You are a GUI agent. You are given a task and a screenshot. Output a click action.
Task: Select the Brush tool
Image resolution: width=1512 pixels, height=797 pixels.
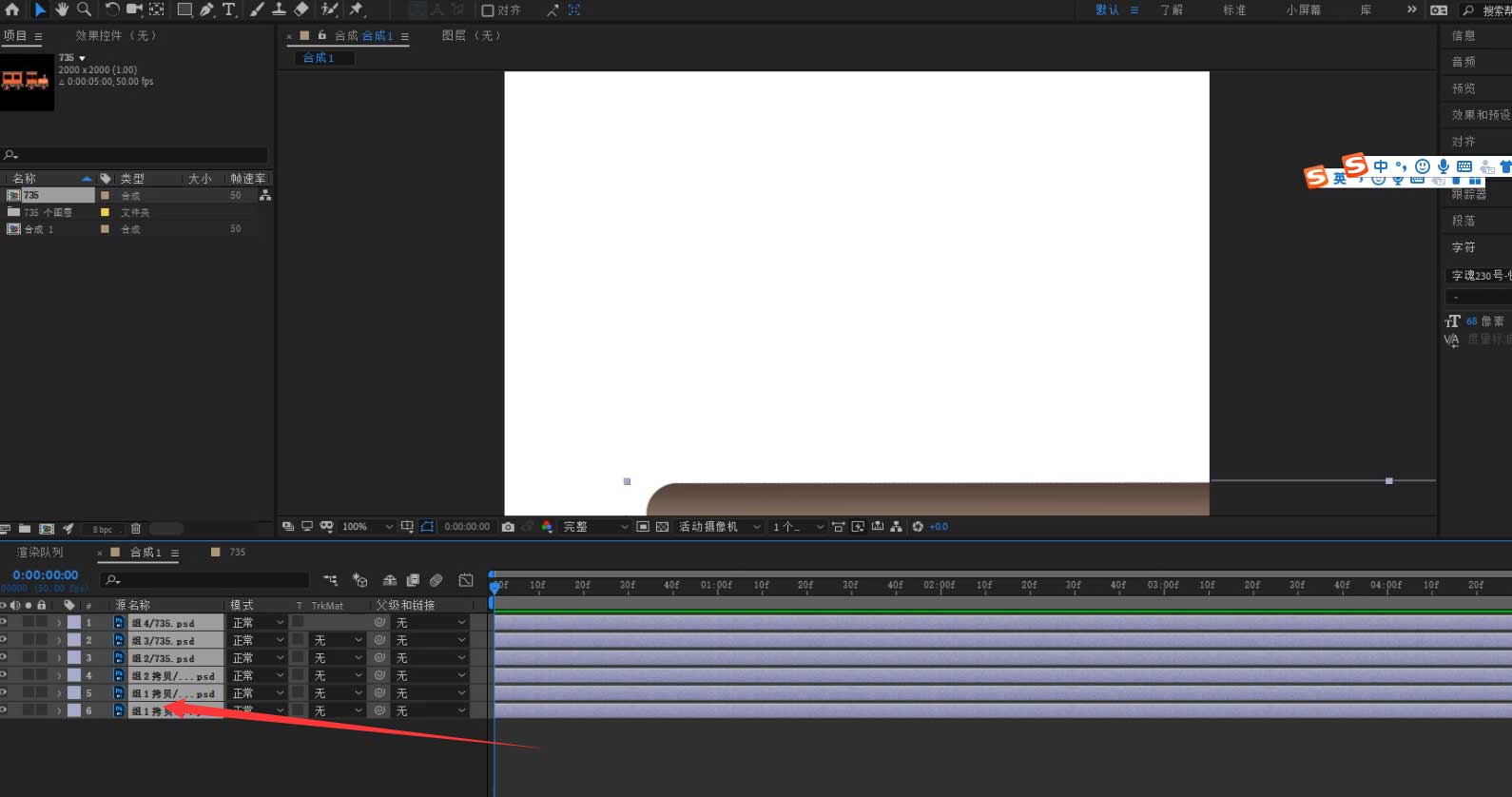[257, 10]
